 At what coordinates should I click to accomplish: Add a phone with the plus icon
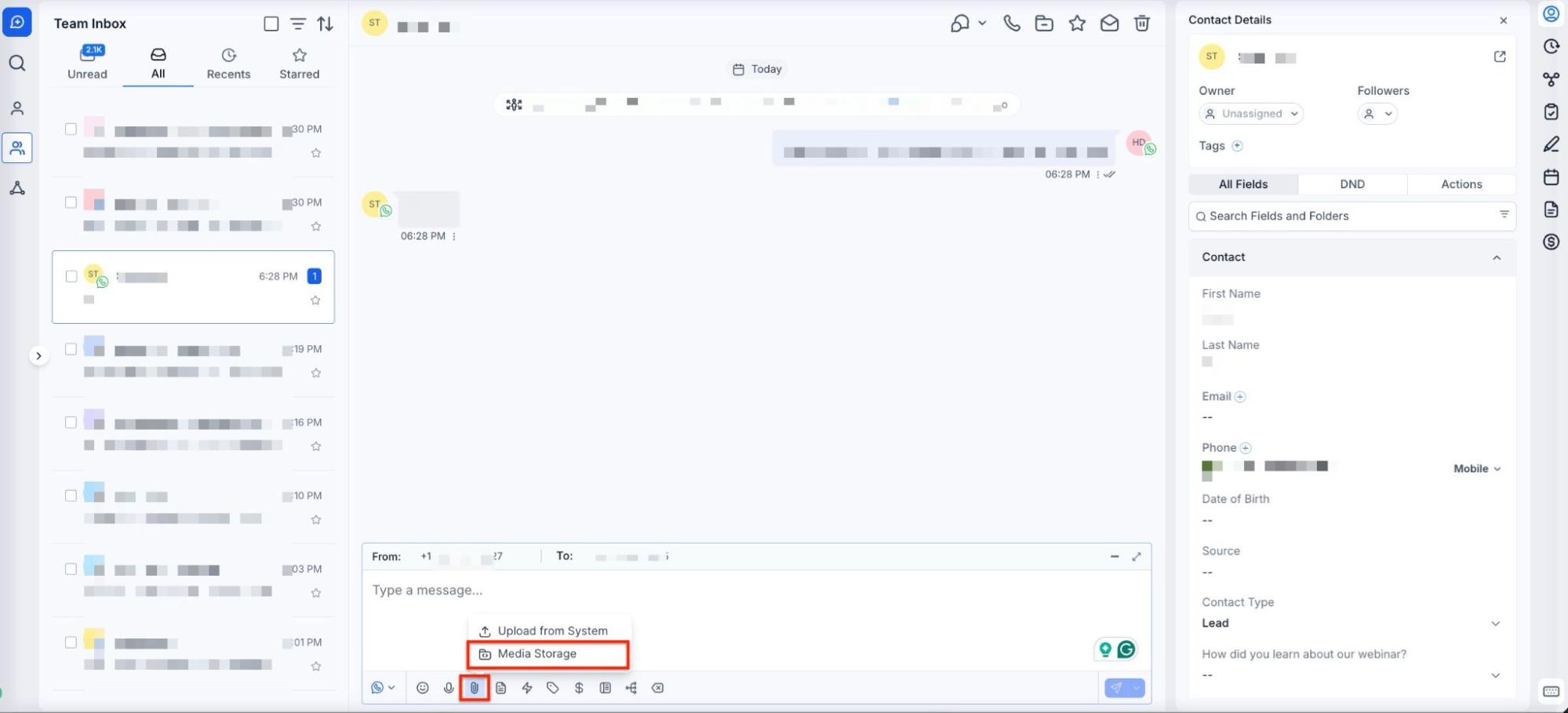pyautogui.click(x=1246, y=448)
